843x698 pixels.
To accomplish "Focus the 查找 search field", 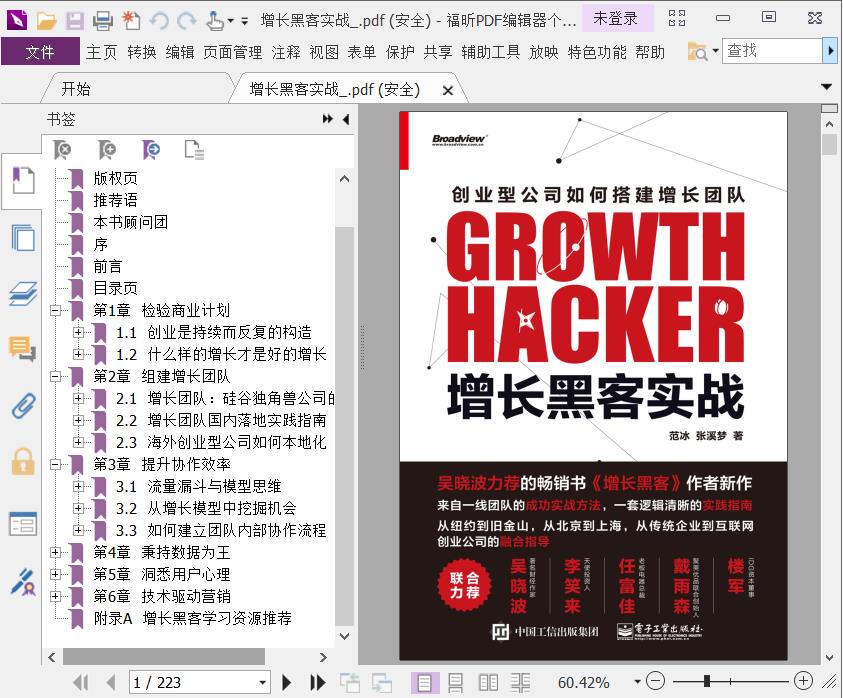I will [x=772, y=51].
